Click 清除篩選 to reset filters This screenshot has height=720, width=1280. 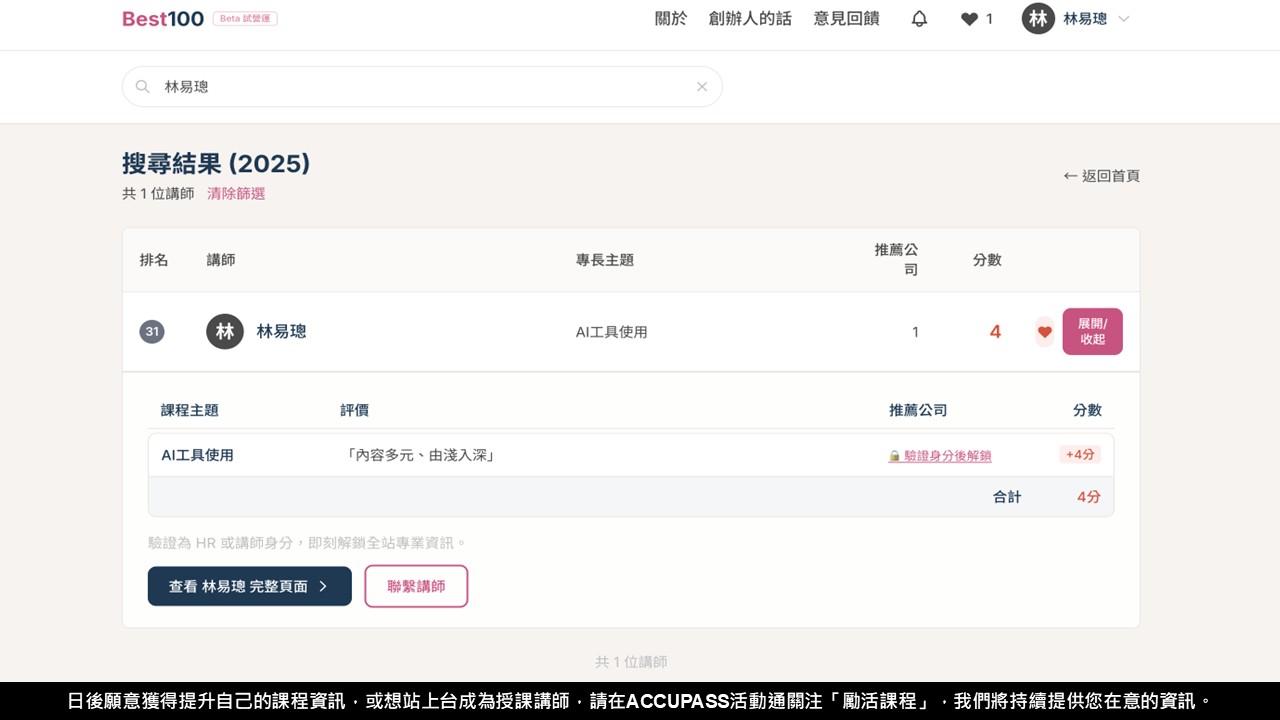coord(236,194)
